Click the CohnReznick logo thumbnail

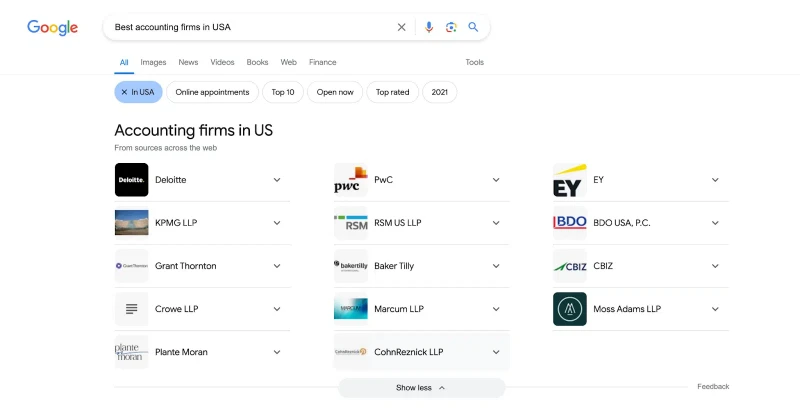351,352
